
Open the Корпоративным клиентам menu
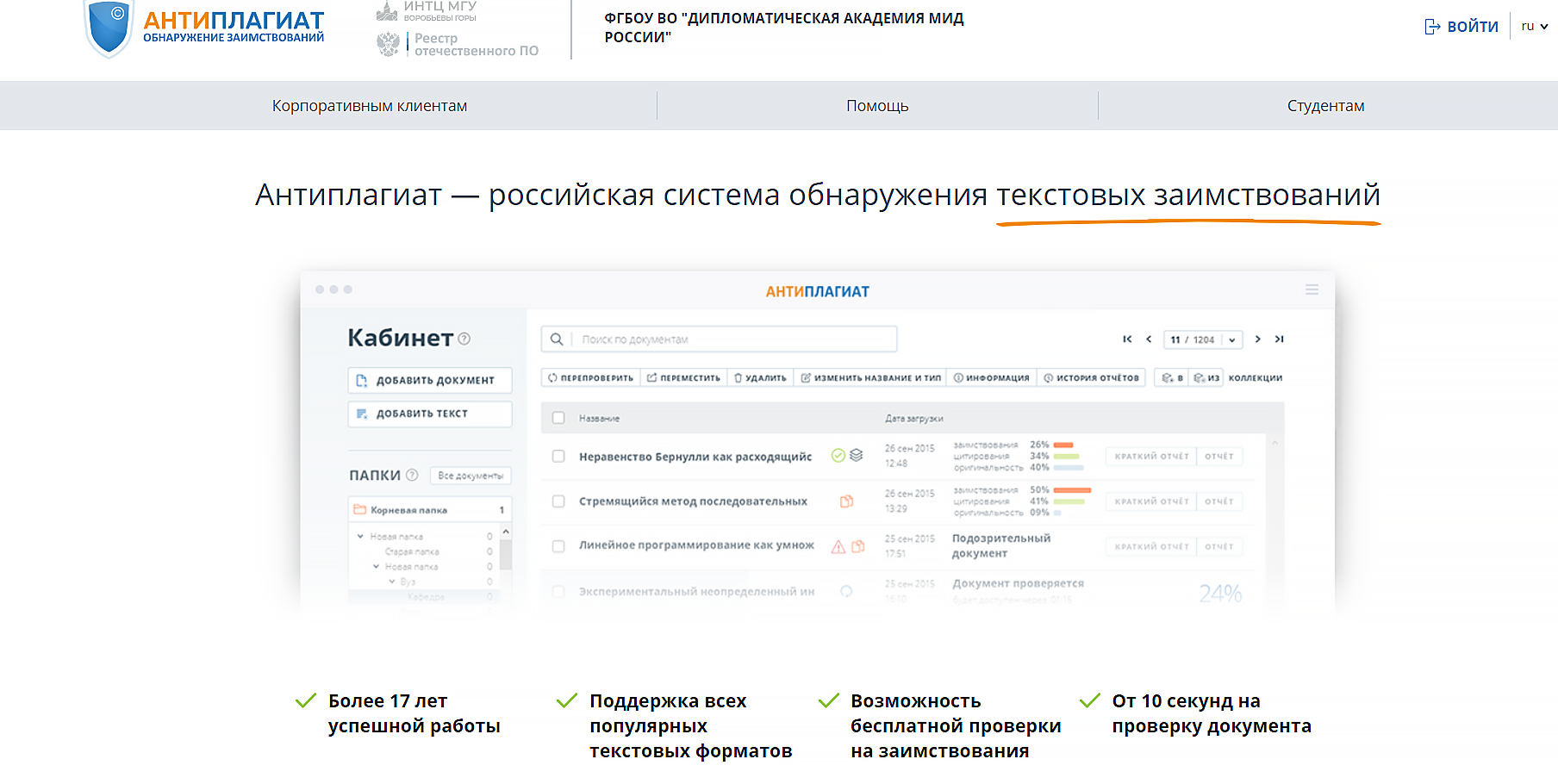coord(370,106)
